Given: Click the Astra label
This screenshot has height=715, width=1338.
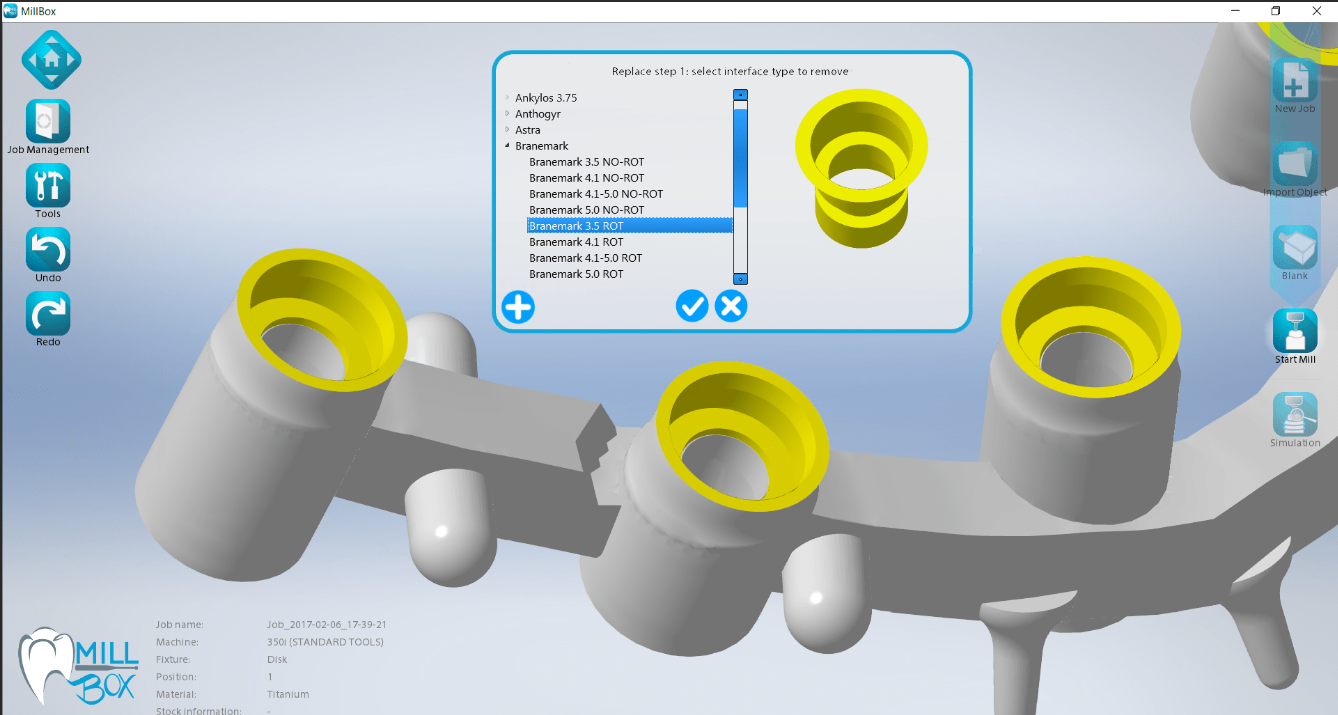Looking at the screenshot, I should pos(528,130).
